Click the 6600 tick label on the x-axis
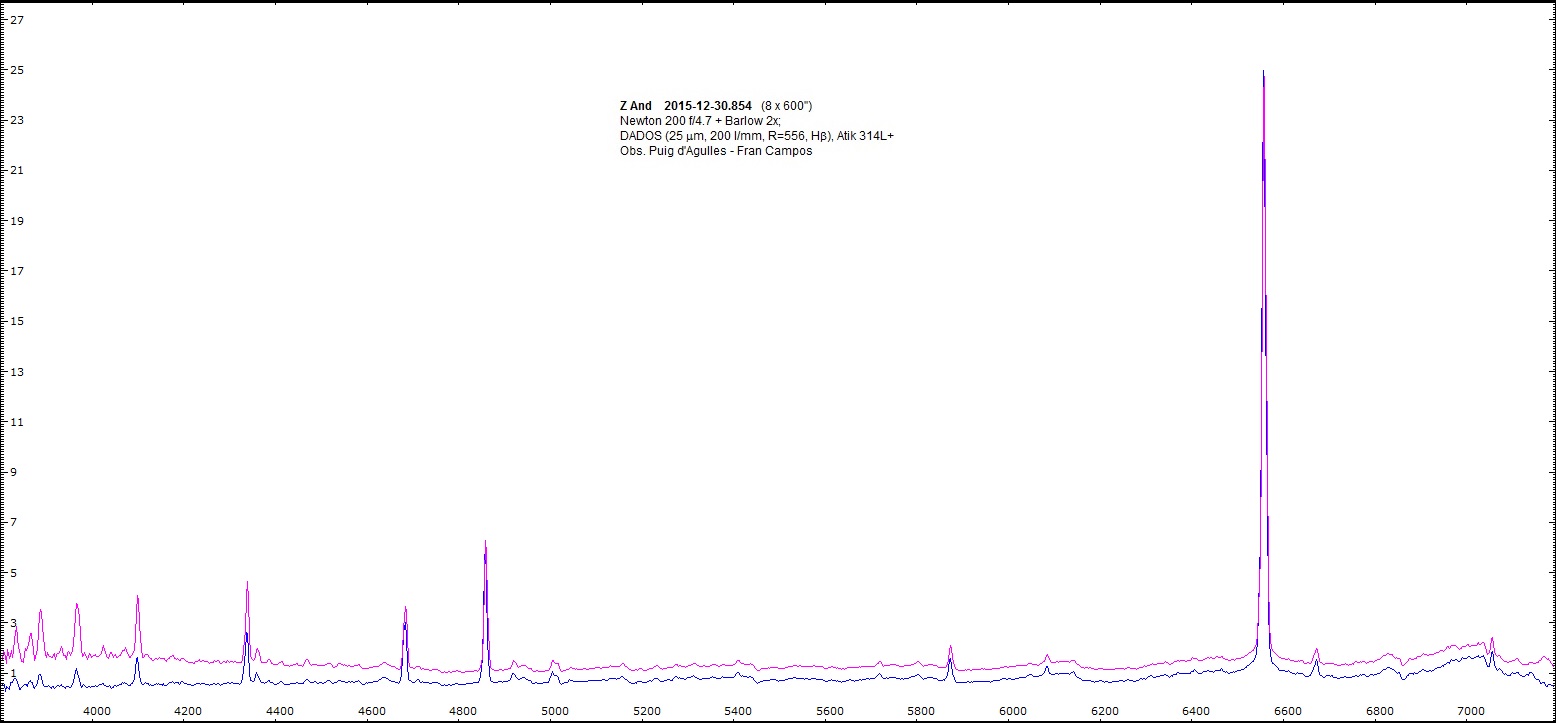This screenshot has width=1556, height=723. click(1287, 711)
